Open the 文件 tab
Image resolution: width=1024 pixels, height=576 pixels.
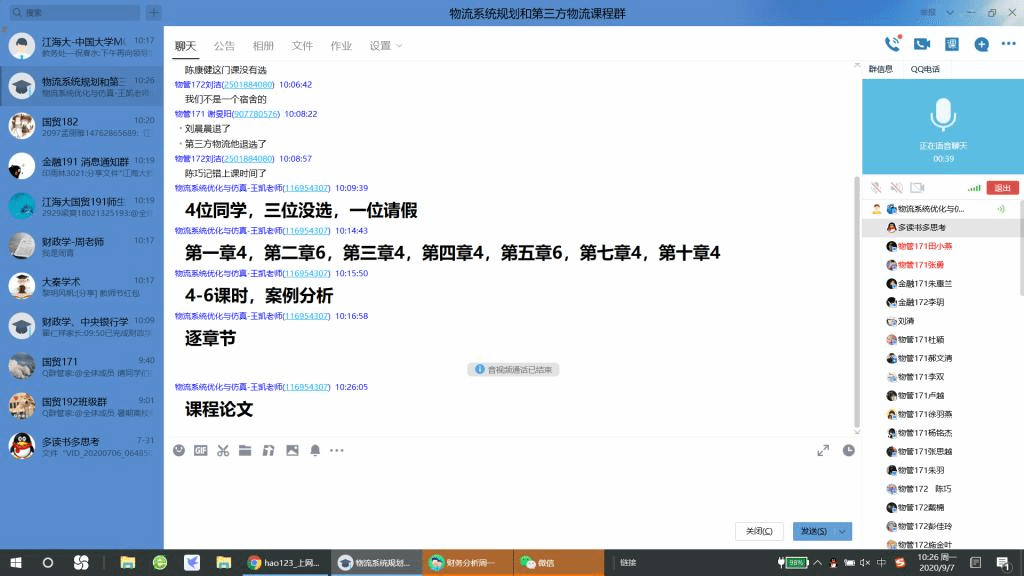[x=302, y=46]
